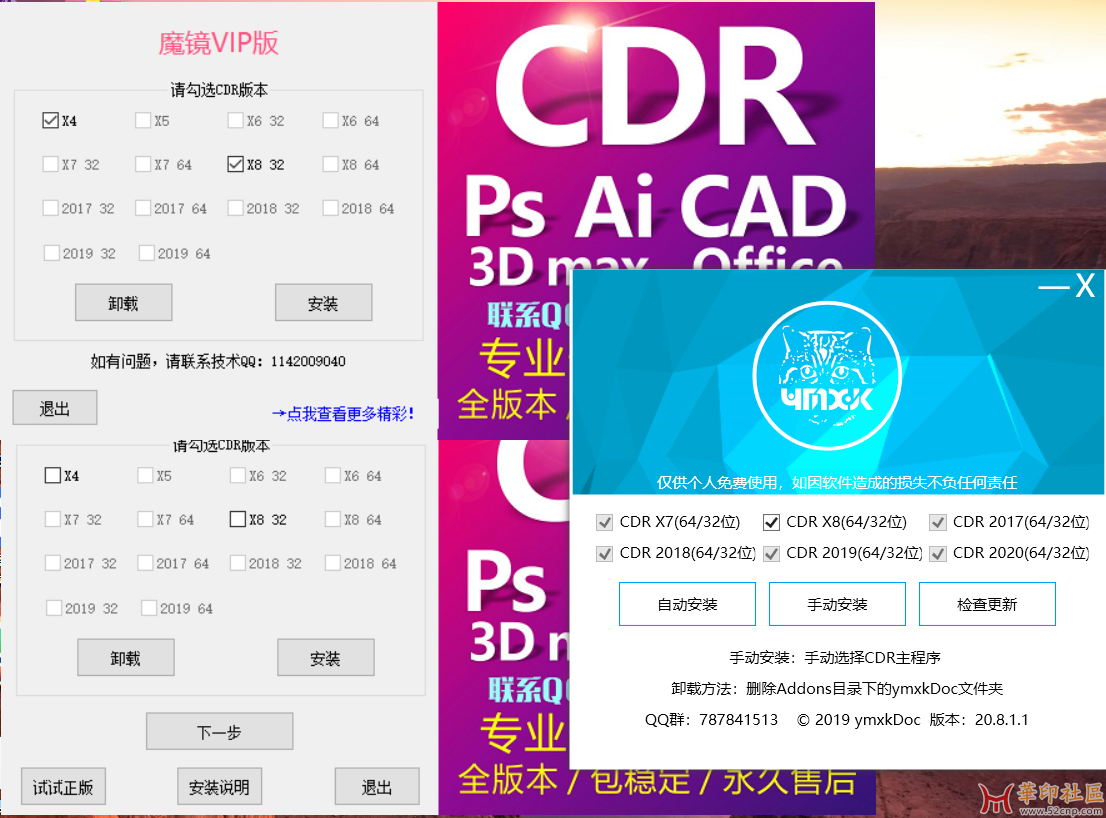Tick 2019 32 in the upper version group

point(51,253)
